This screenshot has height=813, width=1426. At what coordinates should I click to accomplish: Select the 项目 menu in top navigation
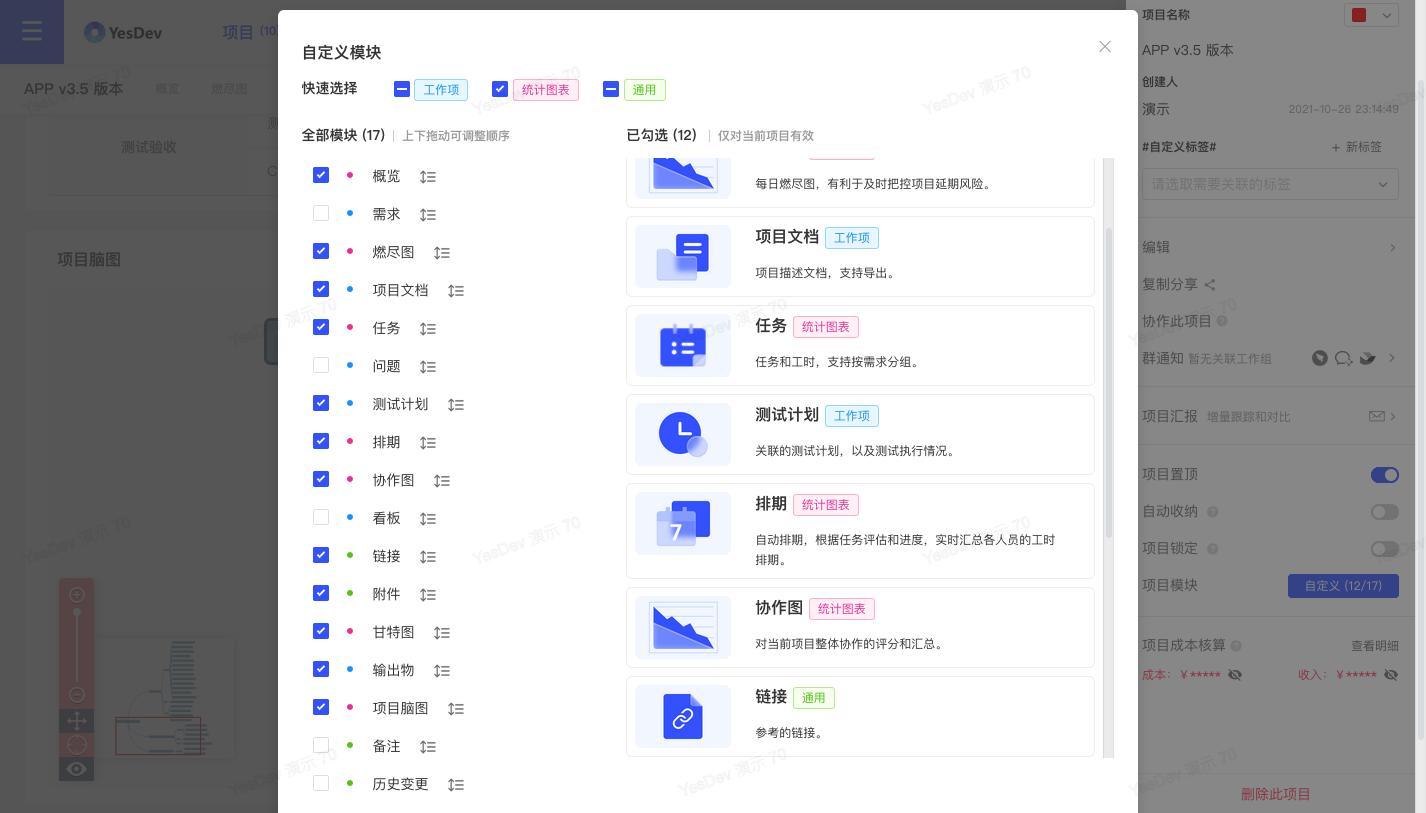pos(238,31)
